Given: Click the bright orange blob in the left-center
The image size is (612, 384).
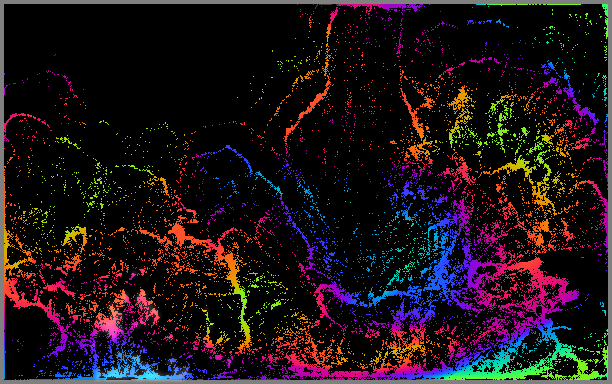Looking at the screenshot, I should 178,232.
